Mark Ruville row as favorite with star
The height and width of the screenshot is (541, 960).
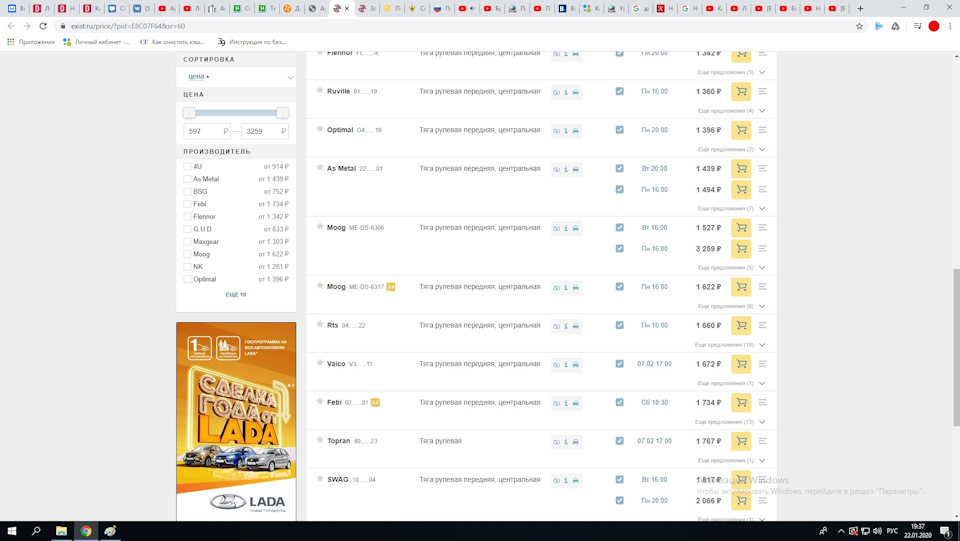[320, 91]
